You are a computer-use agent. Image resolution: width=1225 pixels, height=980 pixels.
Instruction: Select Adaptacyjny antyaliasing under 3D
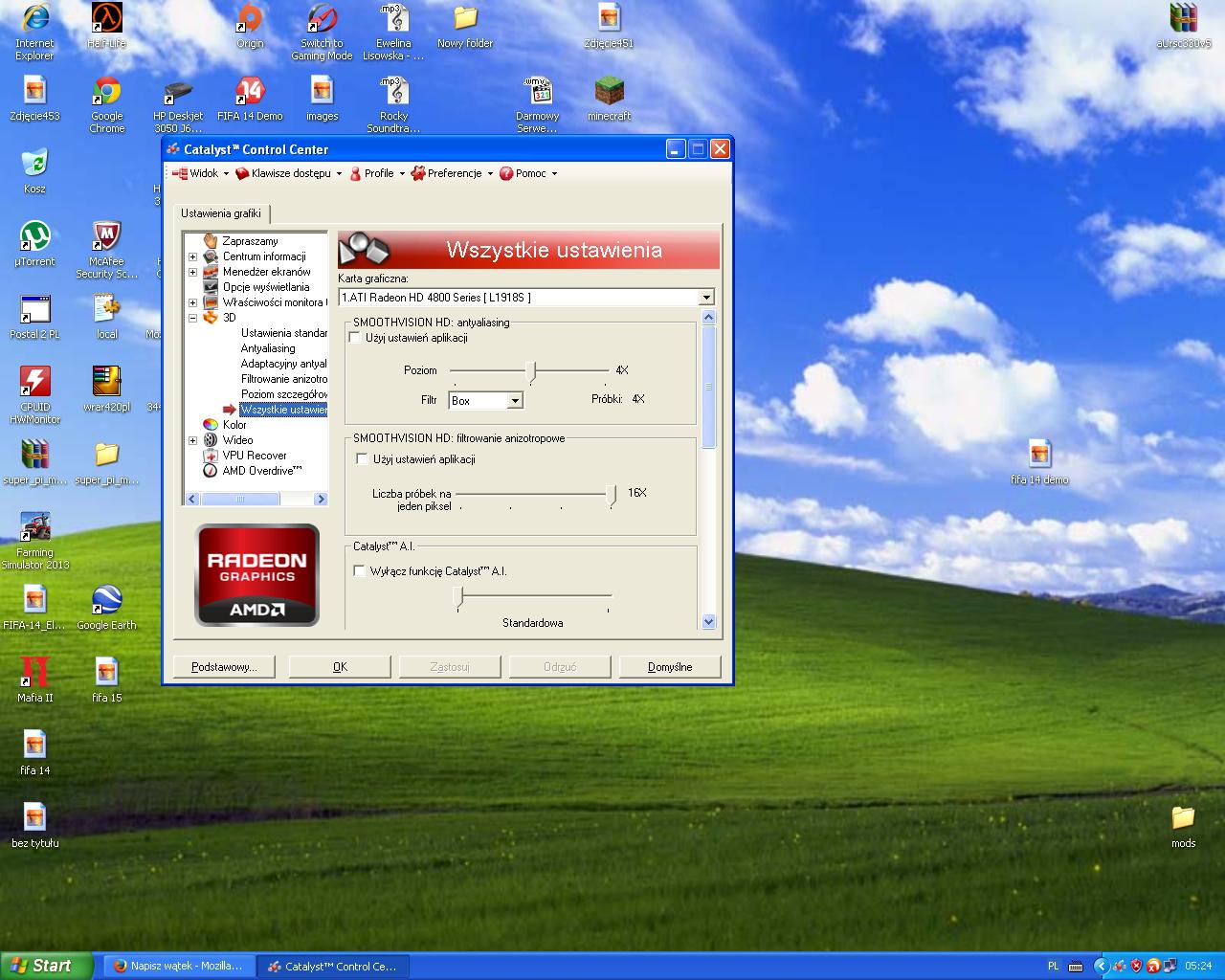coord(283,364)
